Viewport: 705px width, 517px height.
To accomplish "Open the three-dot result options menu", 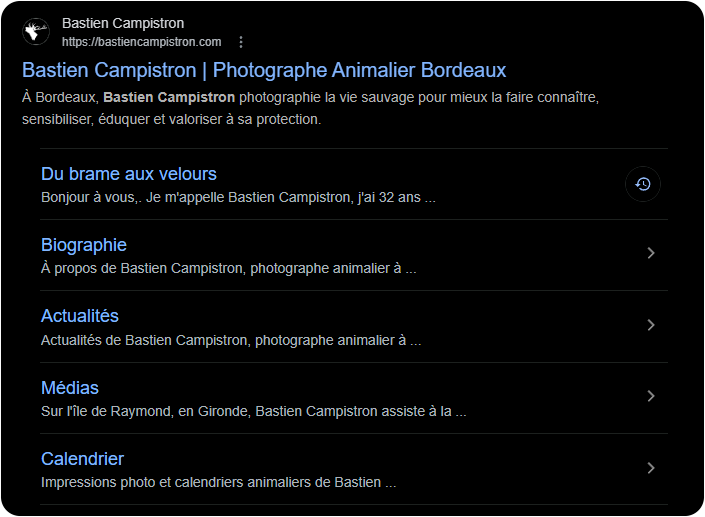I will click(241, 42).
